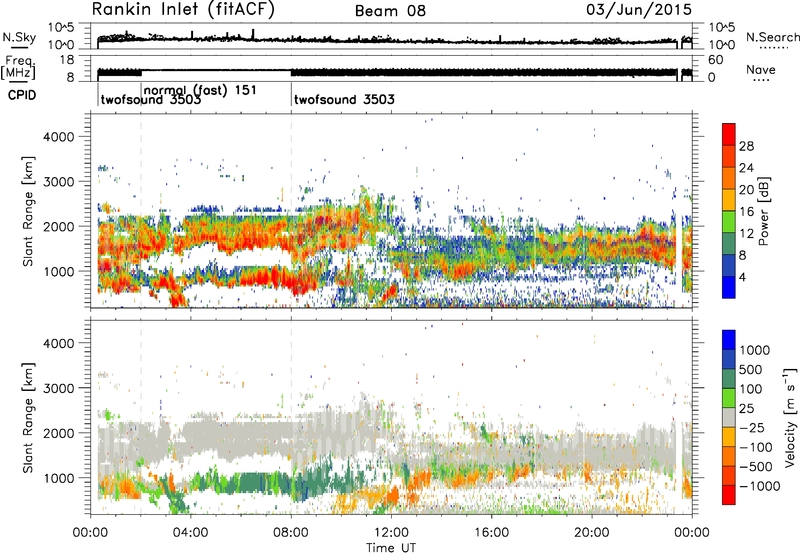The height and width of the screenshot is (554, 800).
Task: Click the 'Velocity [m s-1]' color bar label
Action: click(790, 417)
